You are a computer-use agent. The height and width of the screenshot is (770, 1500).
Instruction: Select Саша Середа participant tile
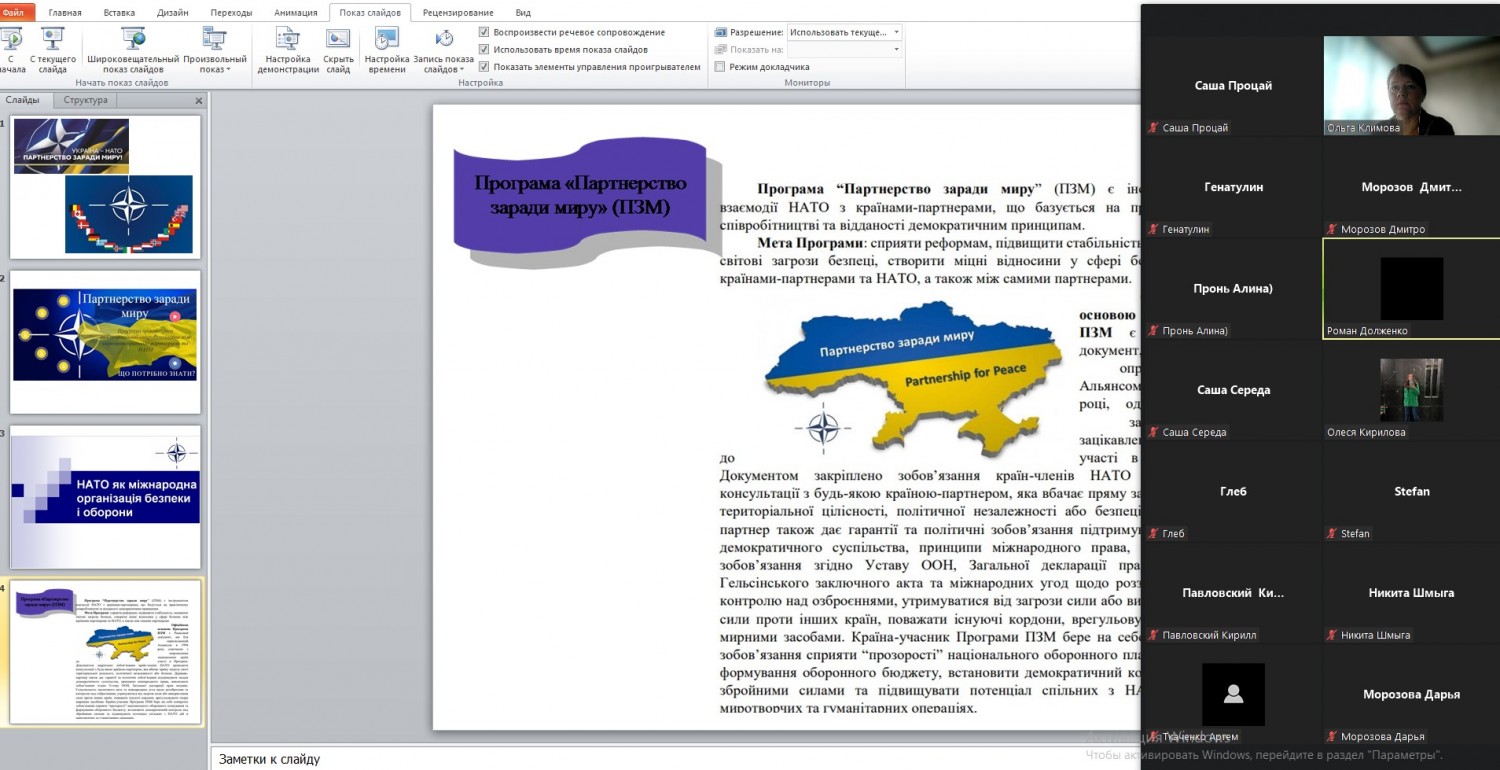click(1233, 390)
